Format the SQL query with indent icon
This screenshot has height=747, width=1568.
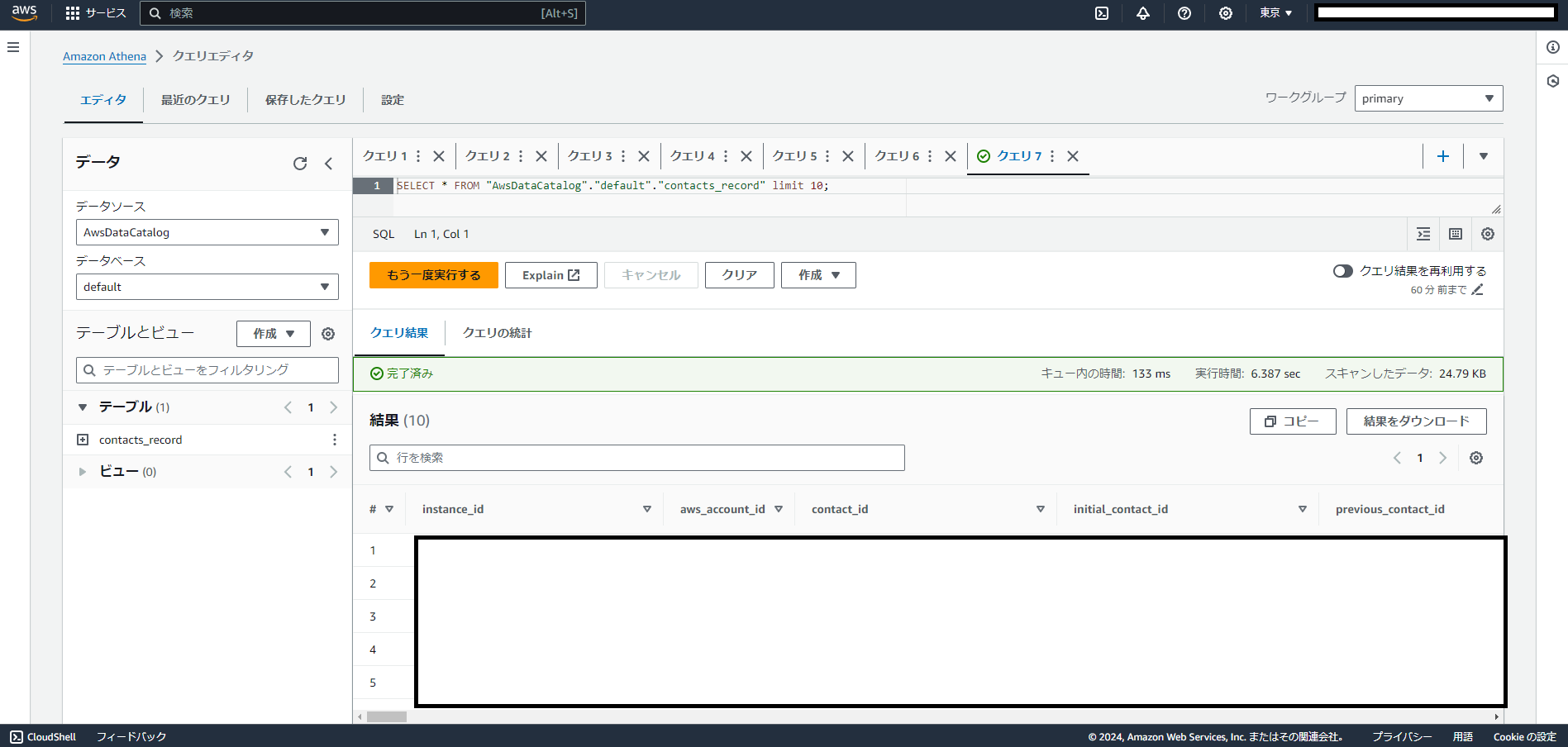click(x=1423, y=234)
